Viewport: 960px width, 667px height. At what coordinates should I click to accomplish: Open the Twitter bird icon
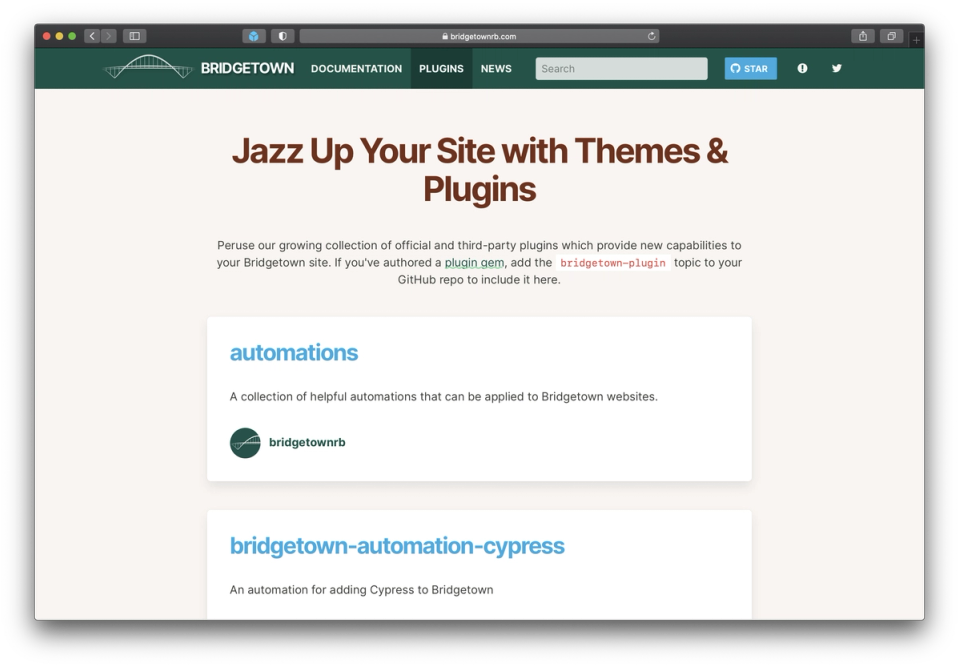pos(836,68)
